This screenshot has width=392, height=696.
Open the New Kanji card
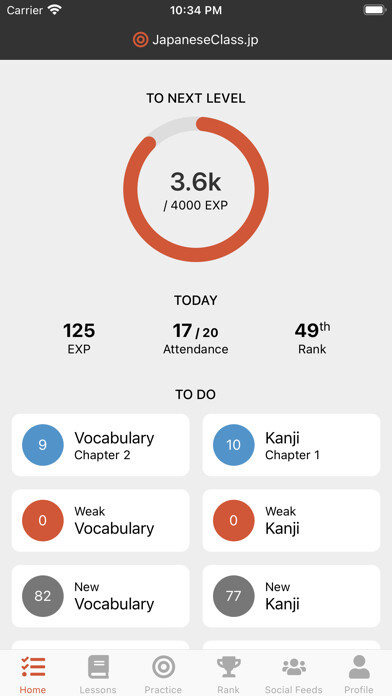click(x=291, y=596)
